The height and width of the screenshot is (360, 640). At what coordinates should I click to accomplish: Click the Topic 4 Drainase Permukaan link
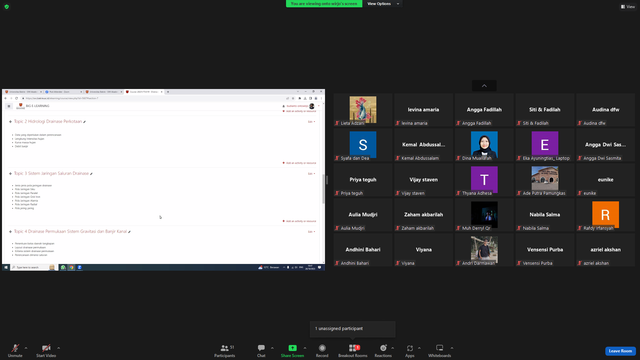click(70, 231)
